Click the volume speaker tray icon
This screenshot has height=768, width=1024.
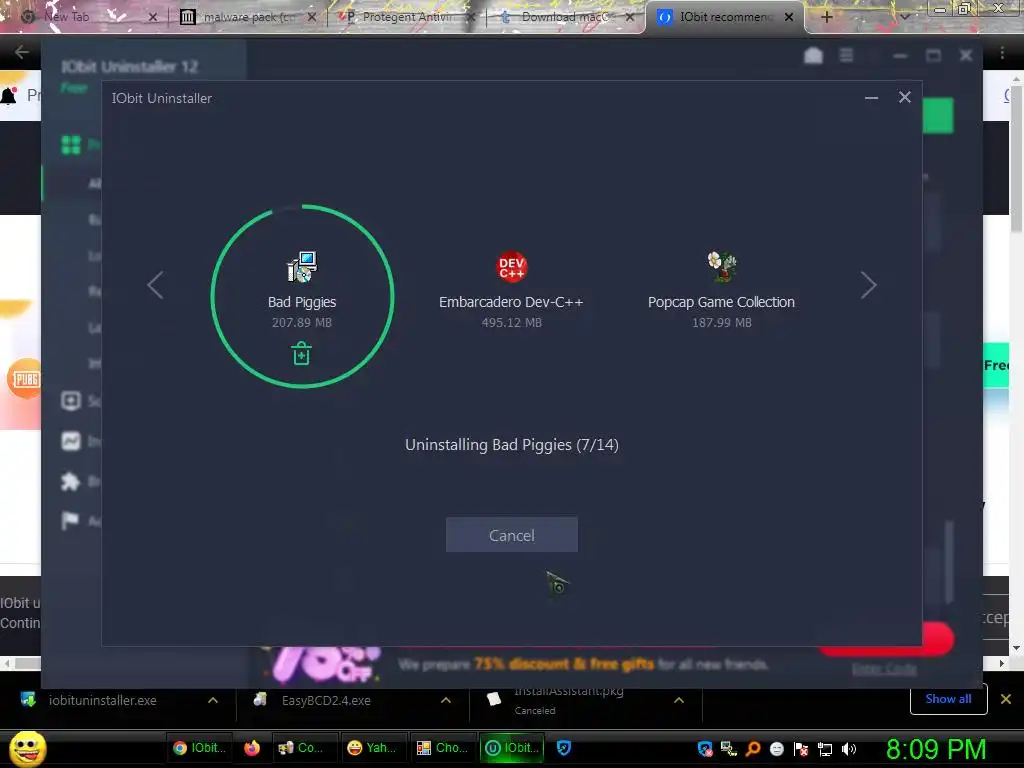coord(849,749)
